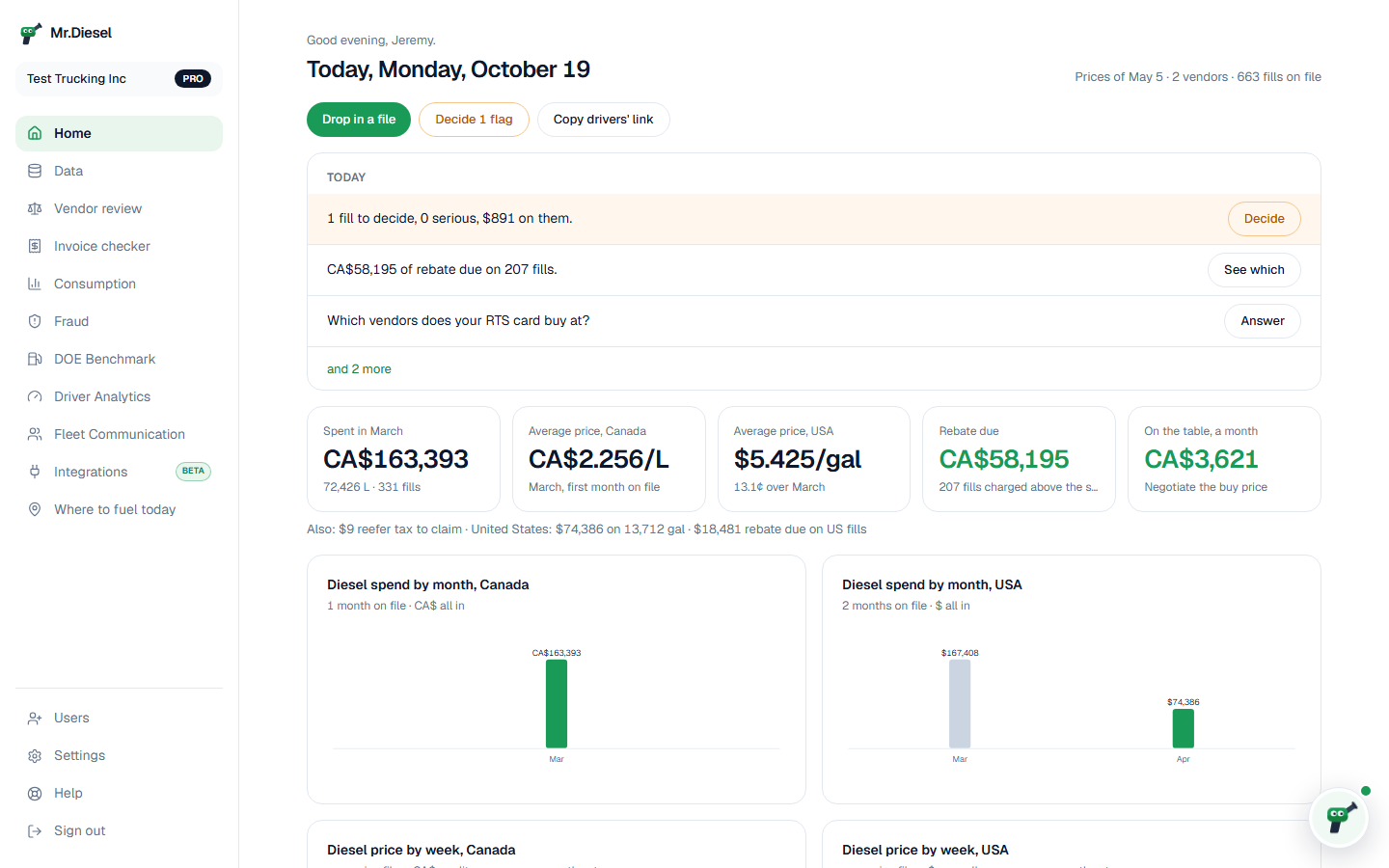Open the floating Mr.Diesel assistant chat bubble
The width and height of the screenshot is (1389, 868).
(x=1339, y=818)
